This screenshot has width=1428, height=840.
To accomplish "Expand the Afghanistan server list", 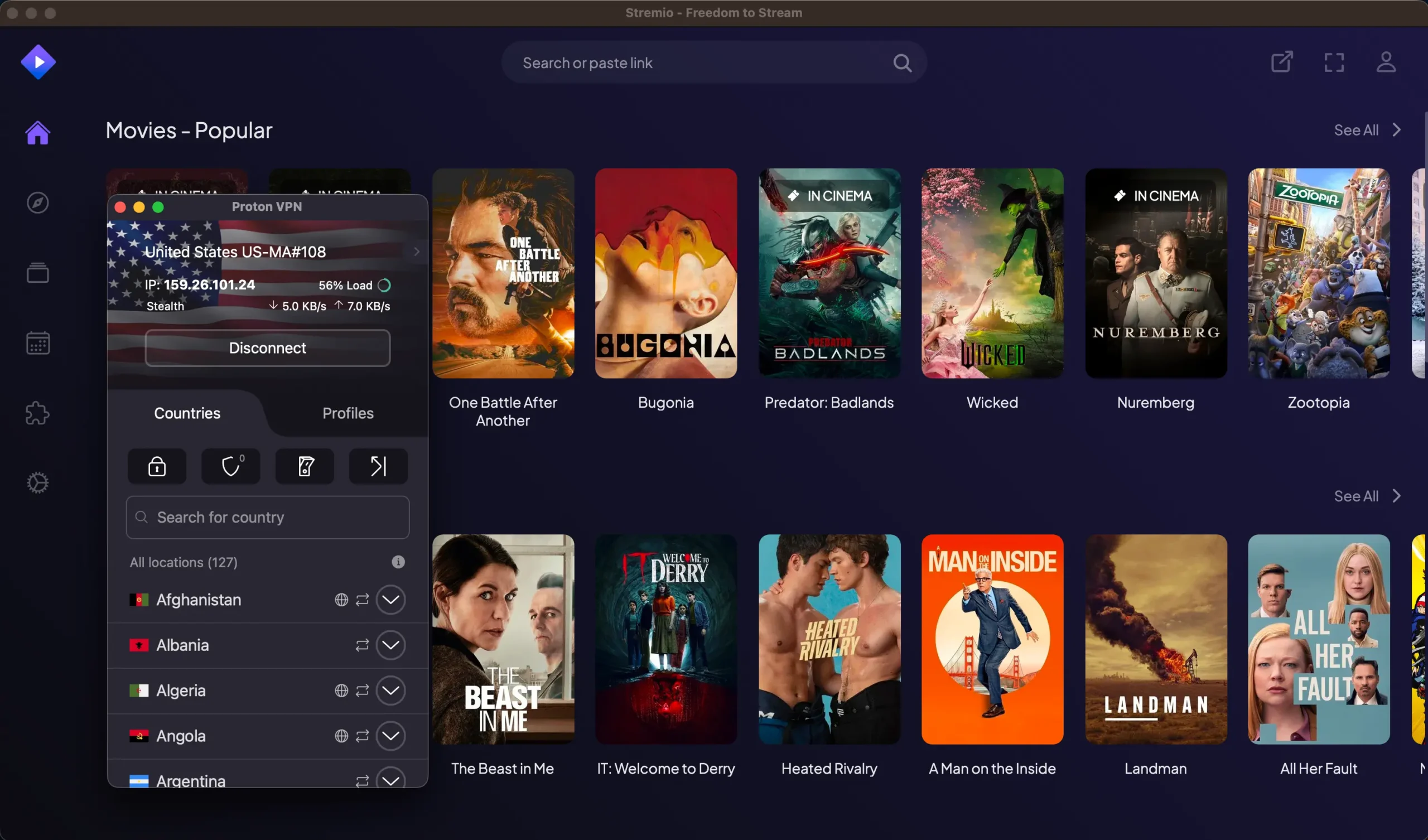I will pos(390,600).
